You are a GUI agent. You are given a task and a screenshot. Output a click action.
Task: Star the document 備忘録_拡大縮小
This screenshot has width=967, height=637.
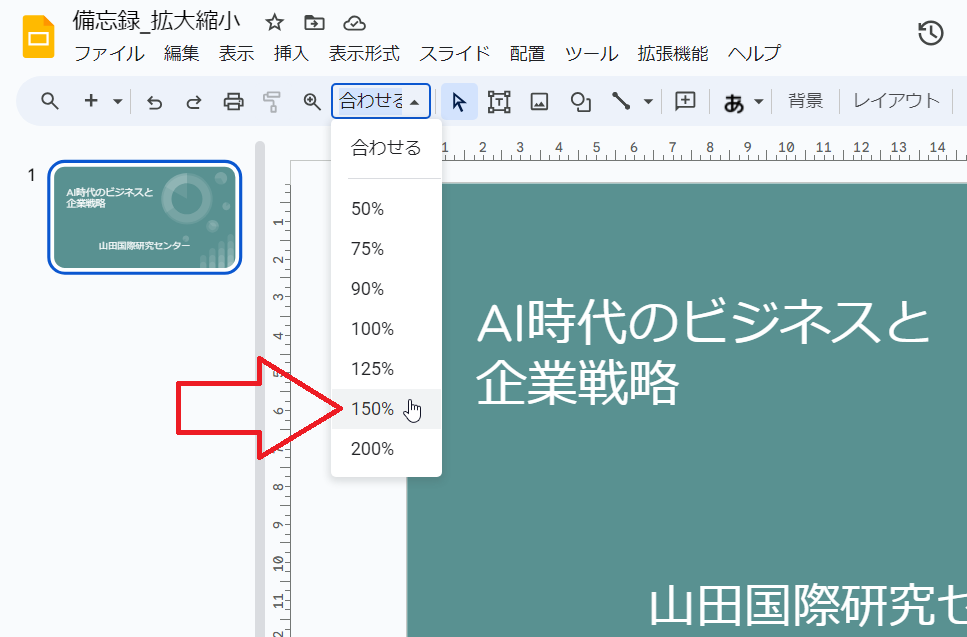pos(274,23)
